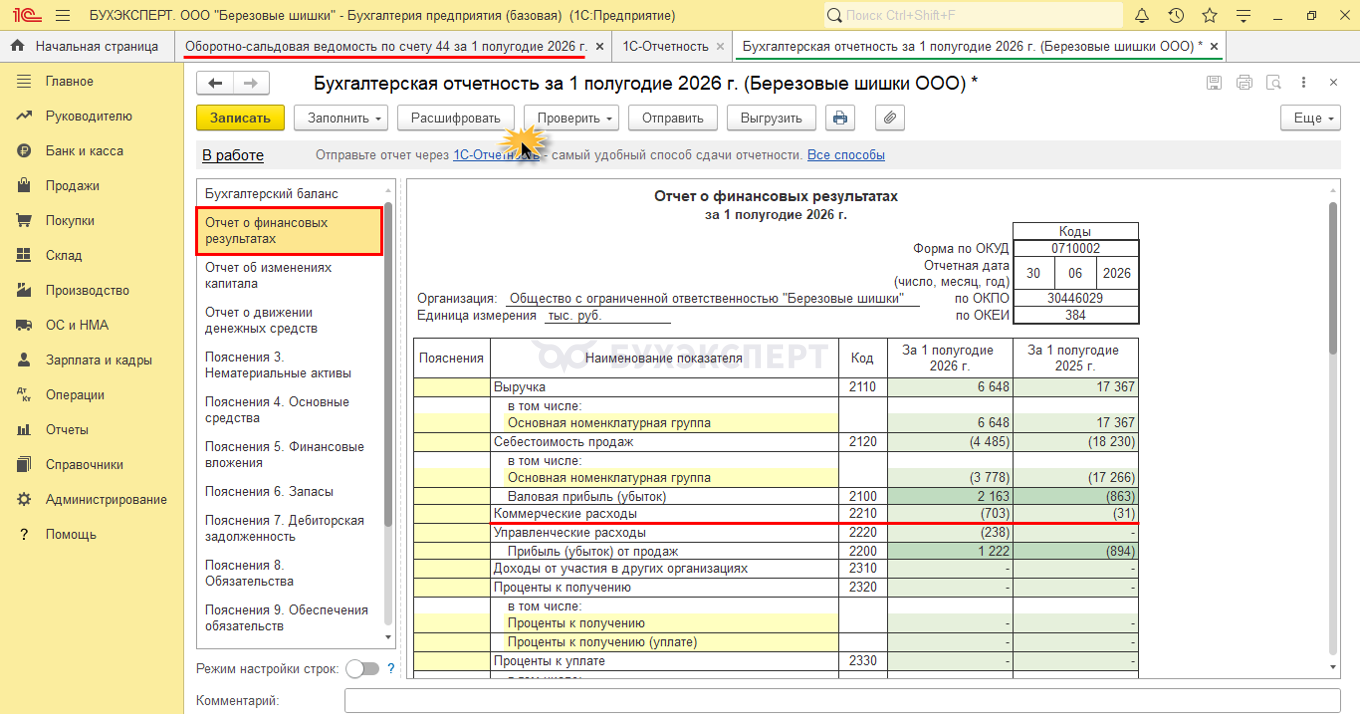The image size is (1360, 714).
Task: Expand the Еще dropdown menu
Action: [x=1310, y=118]
